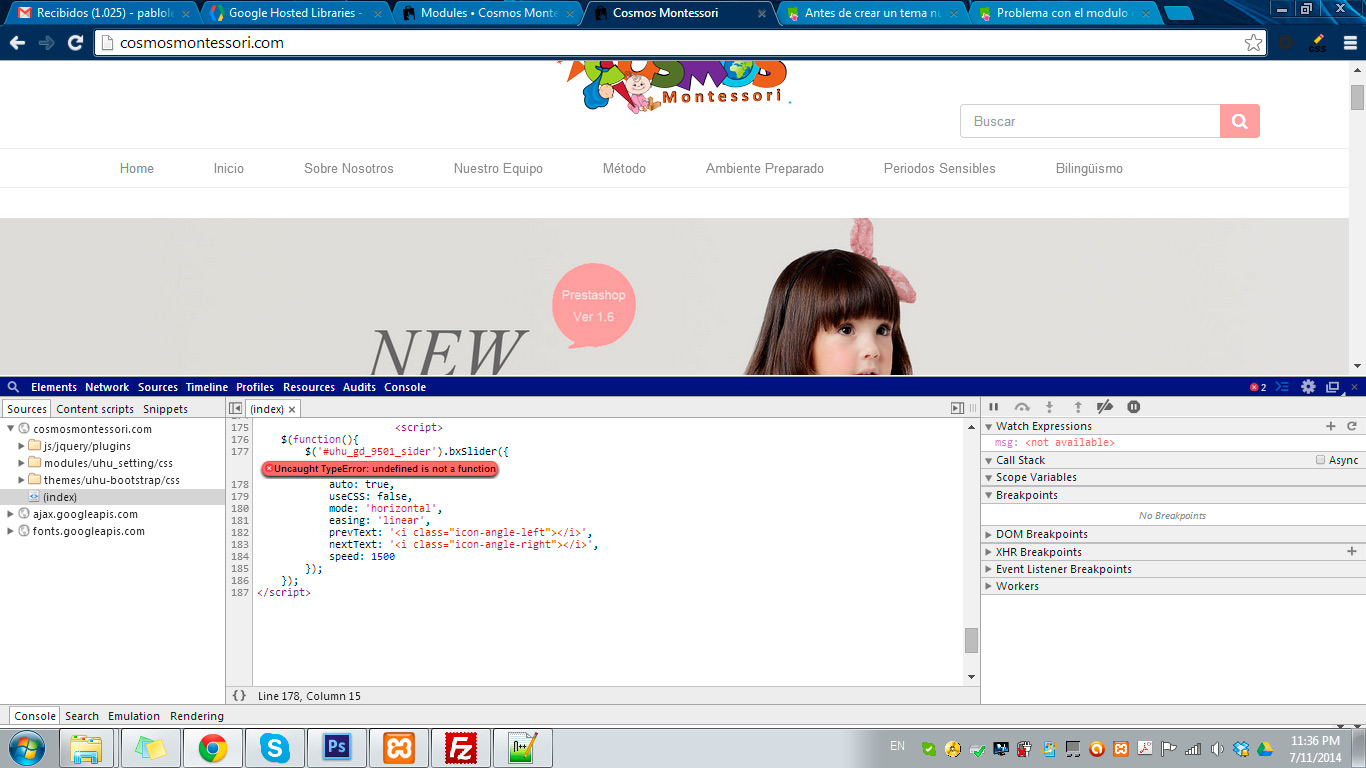This screenshot has height=768, width=1366.
Task: Click the Step out of function icon
Action: point(1077,407)
